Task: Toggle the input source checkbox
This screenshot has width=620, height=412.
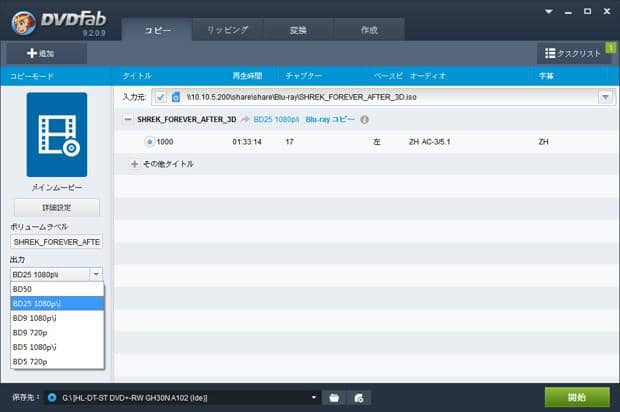Action: (160, 97)
